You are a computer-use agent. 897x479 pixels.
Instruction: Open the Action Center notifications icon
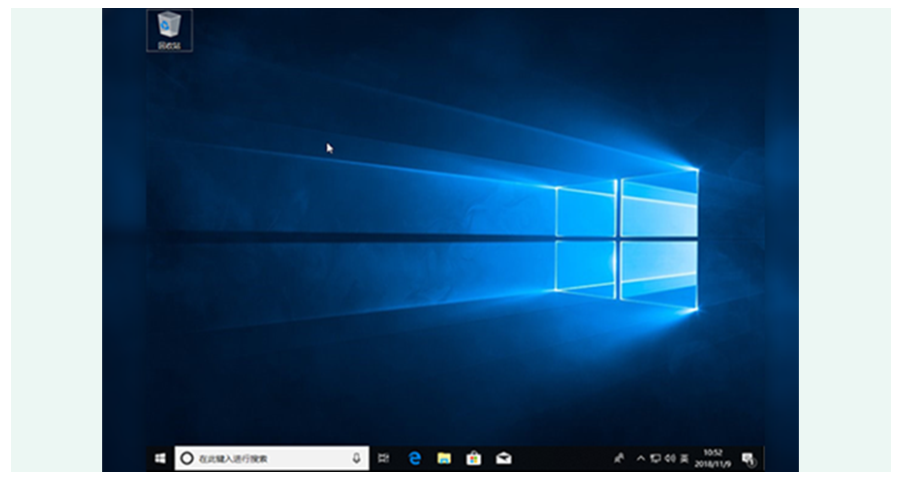pyautogui.click(x=748, y=459)
